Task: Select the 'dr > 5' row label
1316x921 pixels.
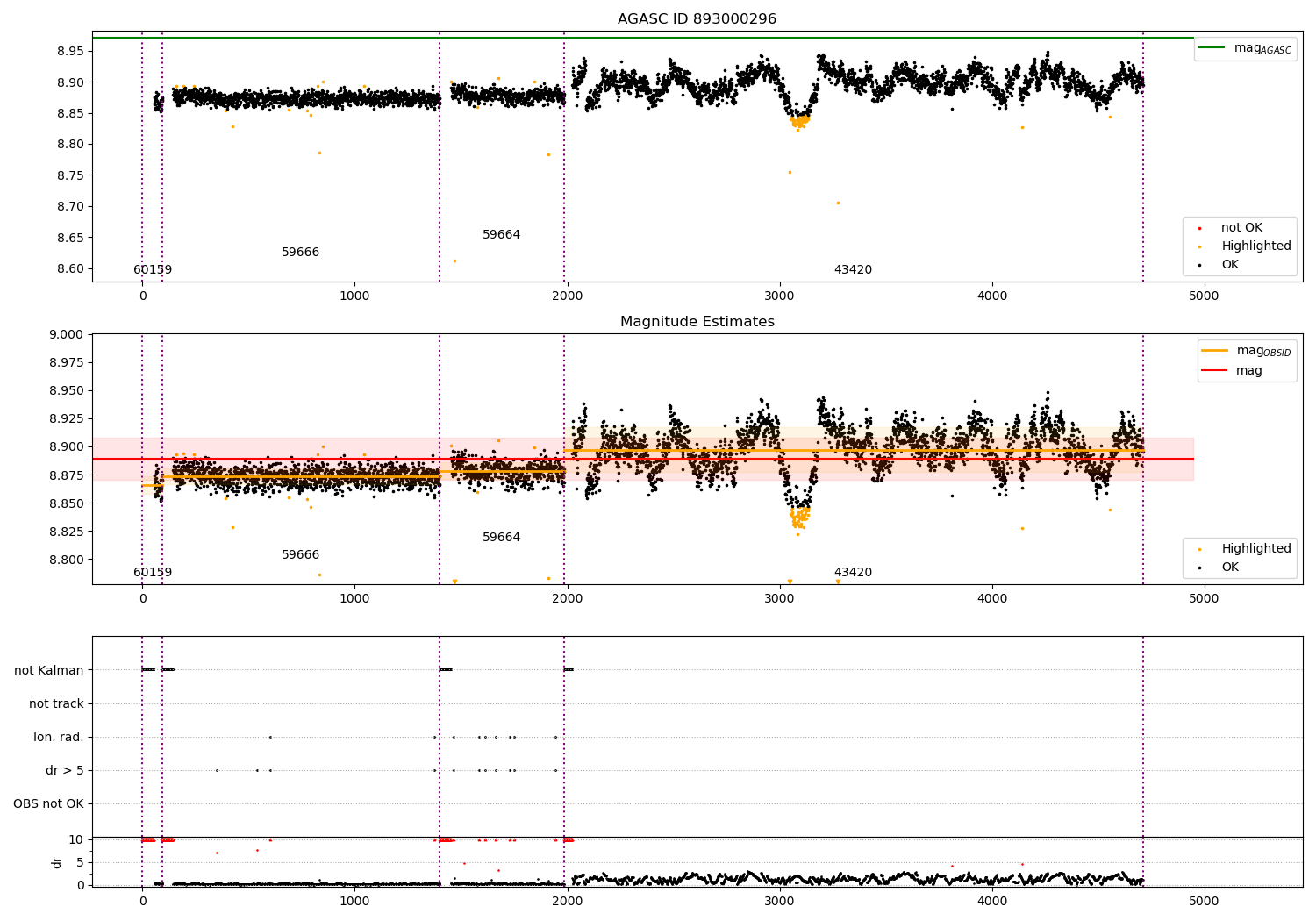Action: [x=65, y=771]
